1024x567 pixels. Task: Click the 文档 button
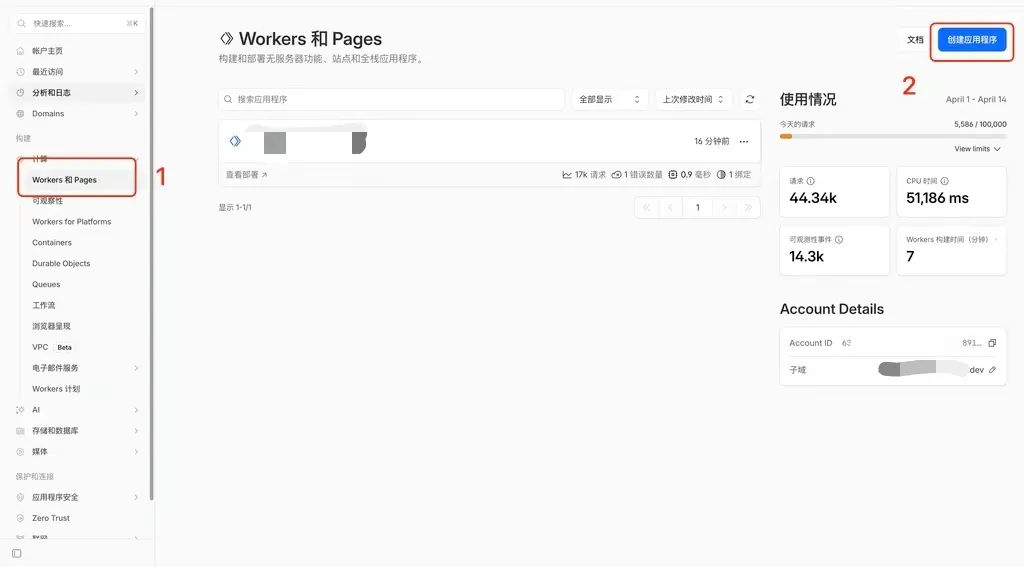(915, 40)
